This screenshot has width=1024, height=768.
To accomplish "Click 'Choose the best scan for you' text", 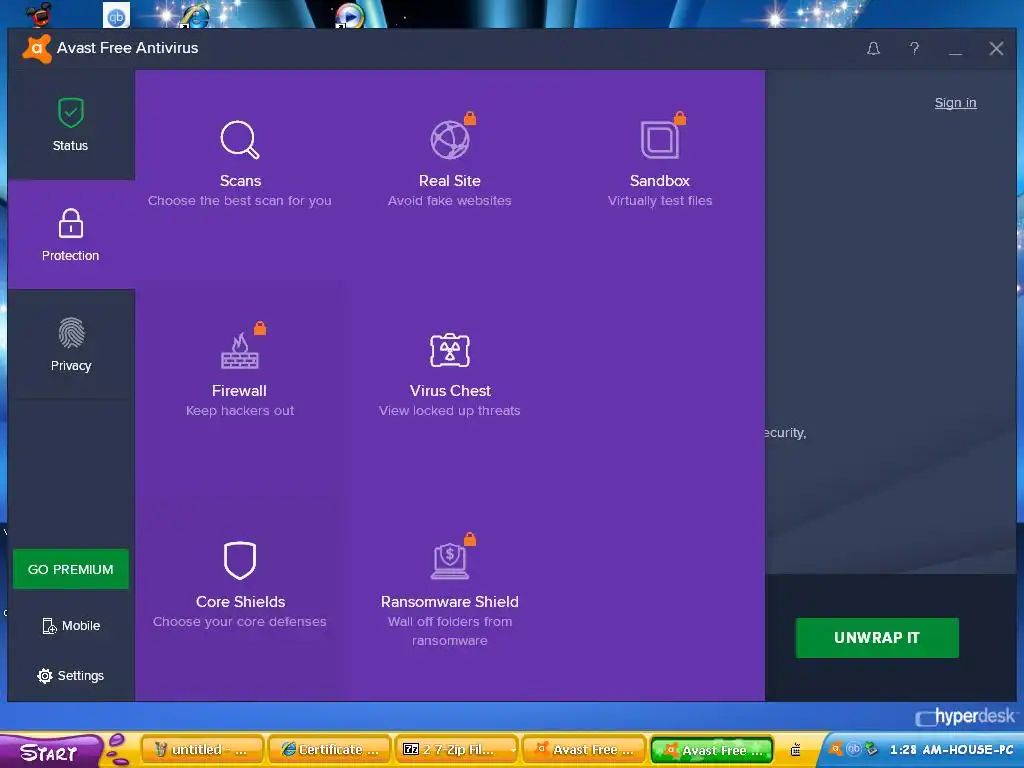I will [240, 200].
